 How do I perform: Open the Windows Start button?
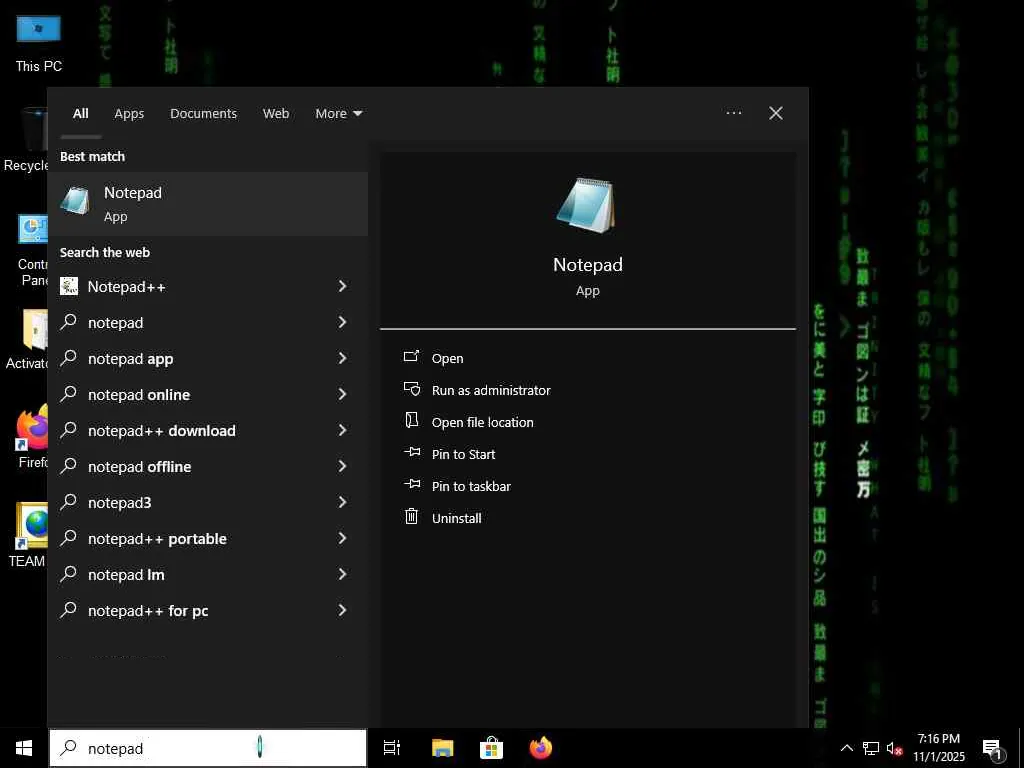click(24, 748)
